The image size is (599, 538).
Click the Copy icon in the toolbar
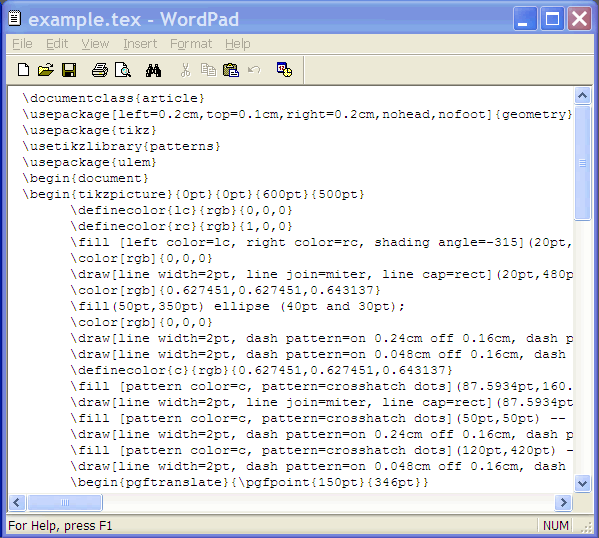click(x=208, y=70)
